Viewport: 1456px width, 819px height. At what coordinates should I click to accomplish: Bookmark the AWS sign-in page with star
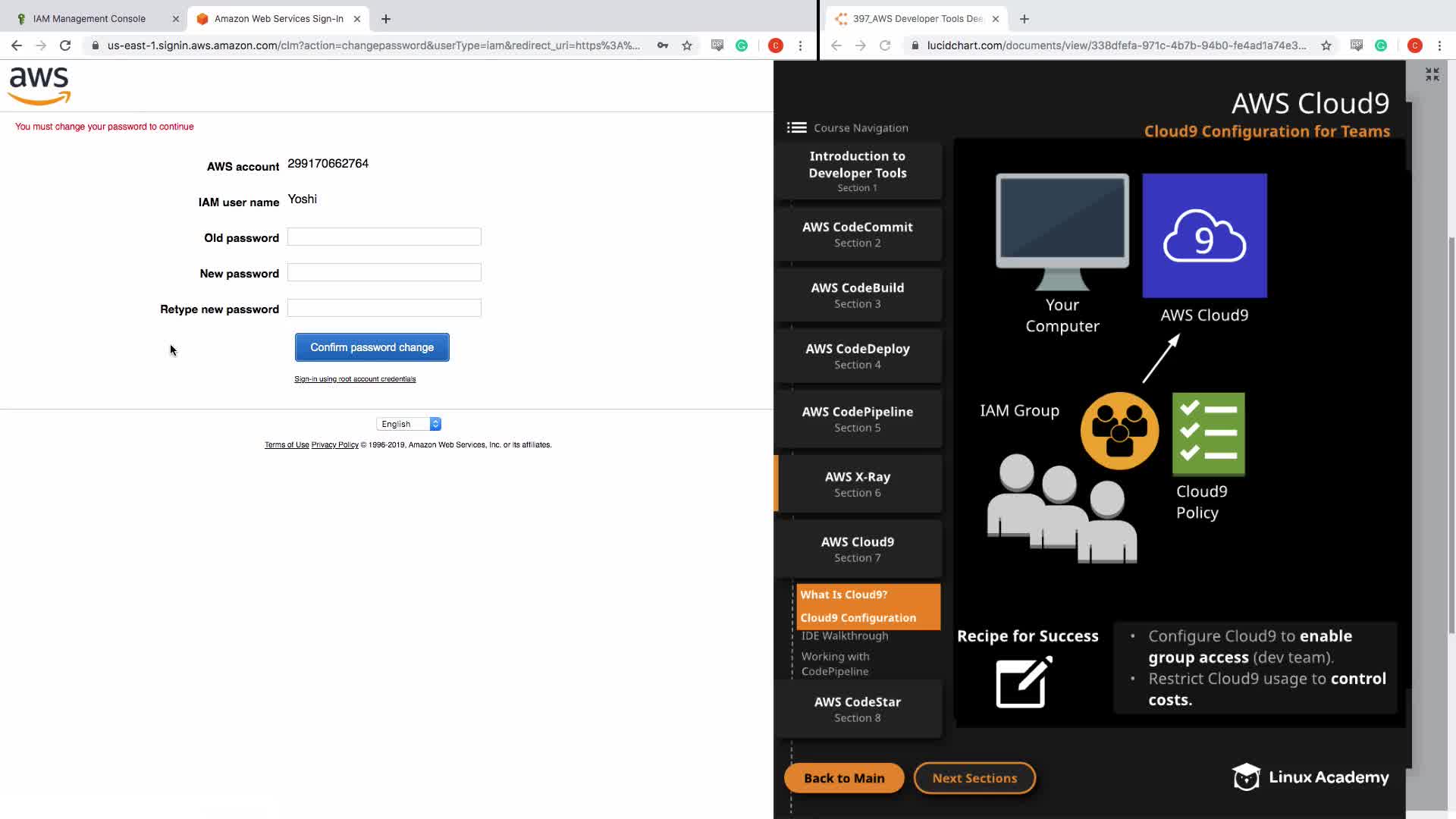687,45
